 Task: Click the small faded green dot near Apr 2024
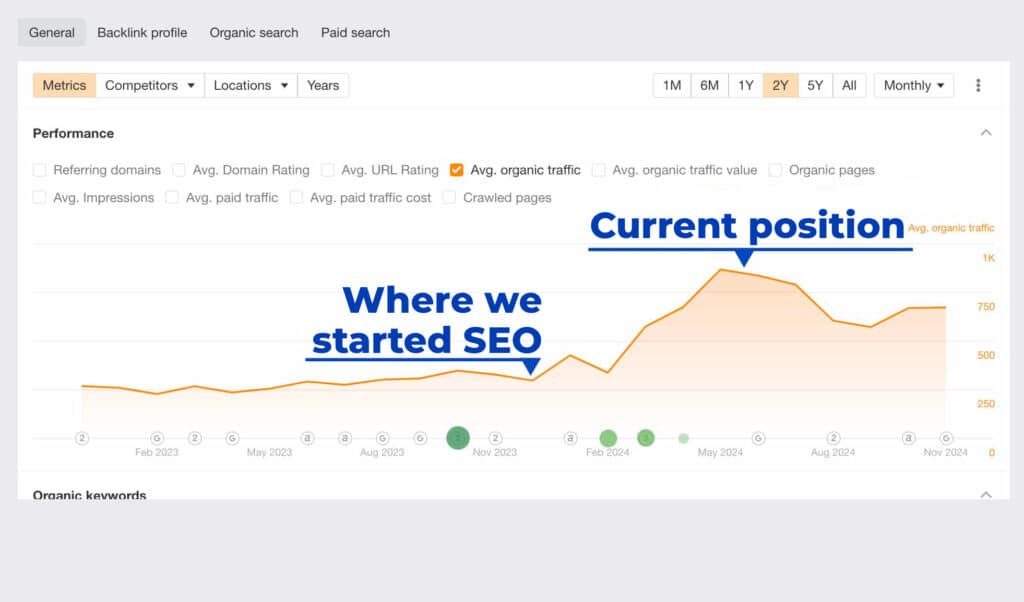(683, 438)
